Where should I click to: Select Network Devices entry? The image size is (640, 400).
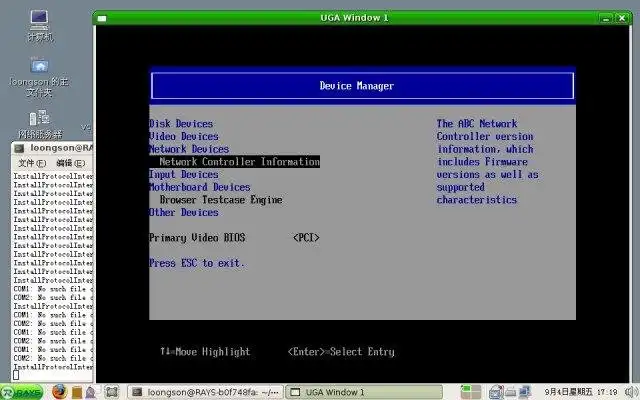point(189,149)
